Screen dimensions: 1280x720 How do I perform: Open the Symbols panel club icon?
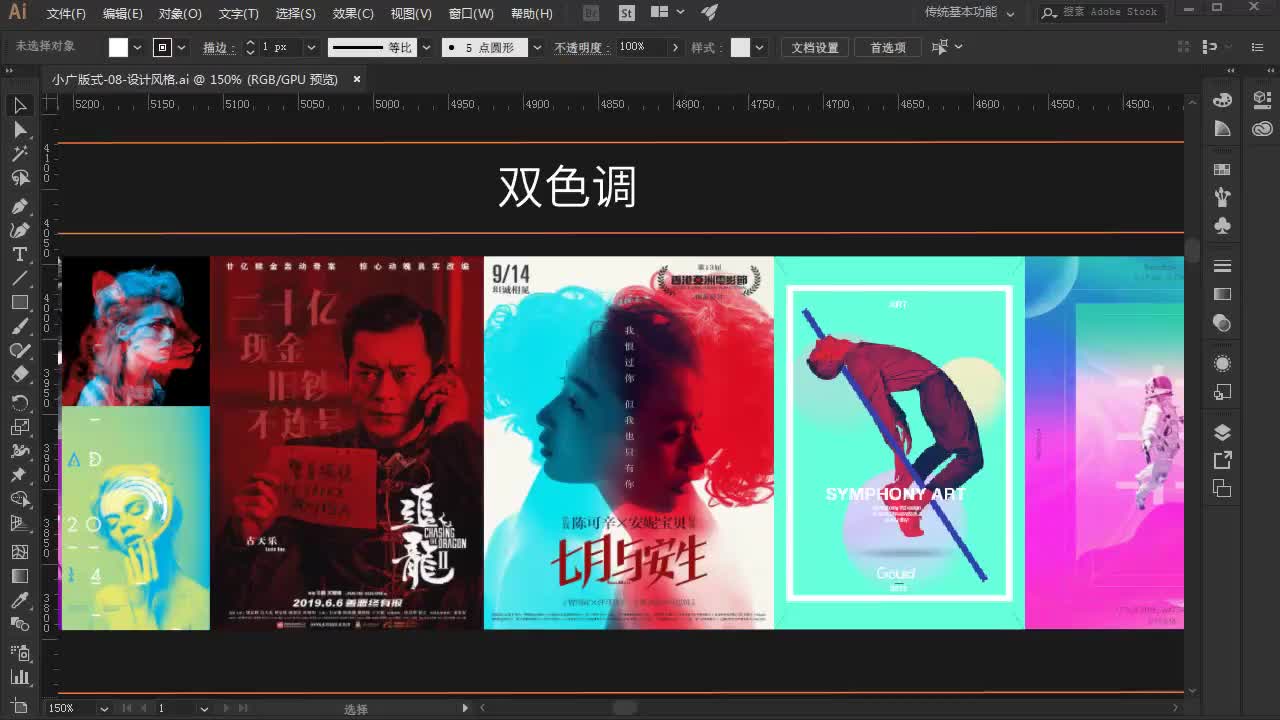tap(1222, 226)
